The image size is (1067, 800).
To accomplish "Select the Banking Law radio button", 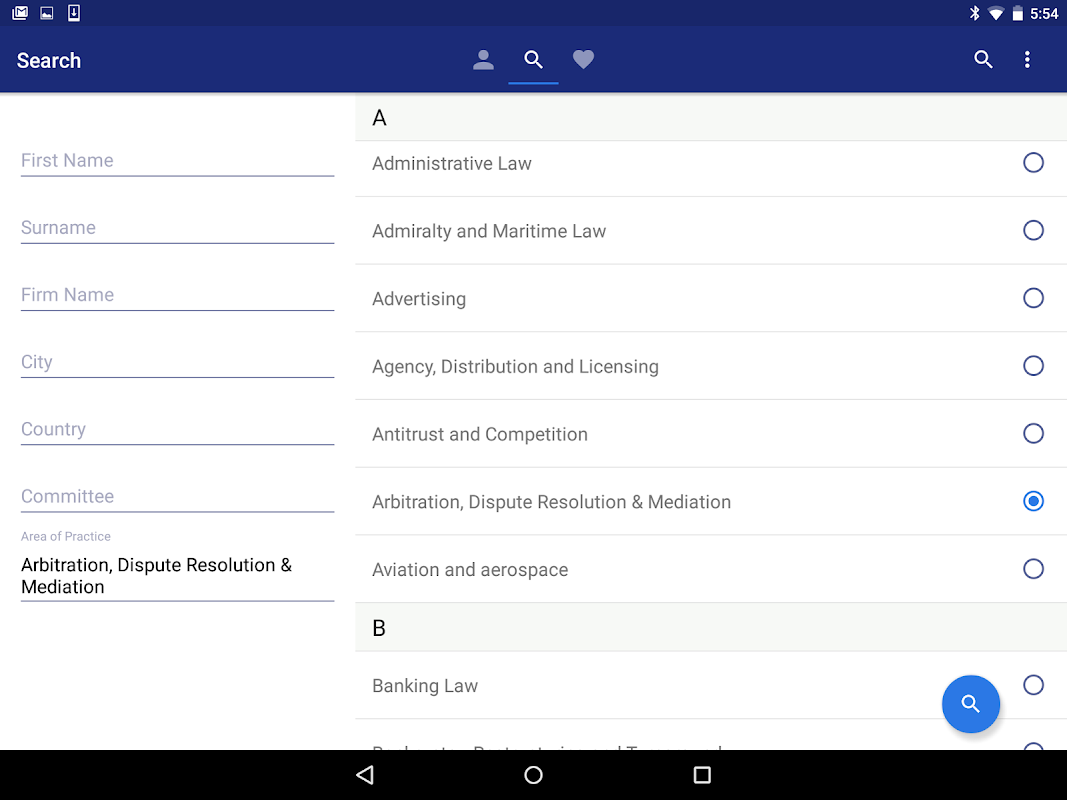I will pos(1033,685).
